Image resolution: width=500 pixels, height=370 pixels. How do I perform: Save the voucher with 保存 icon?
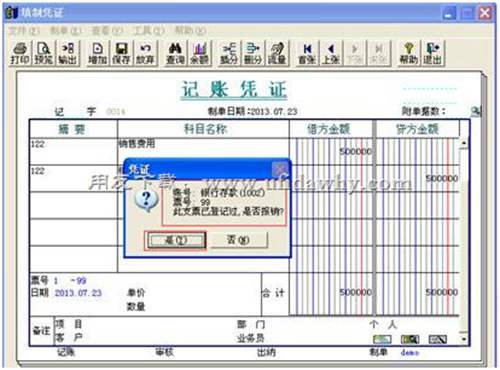point(121,53)
